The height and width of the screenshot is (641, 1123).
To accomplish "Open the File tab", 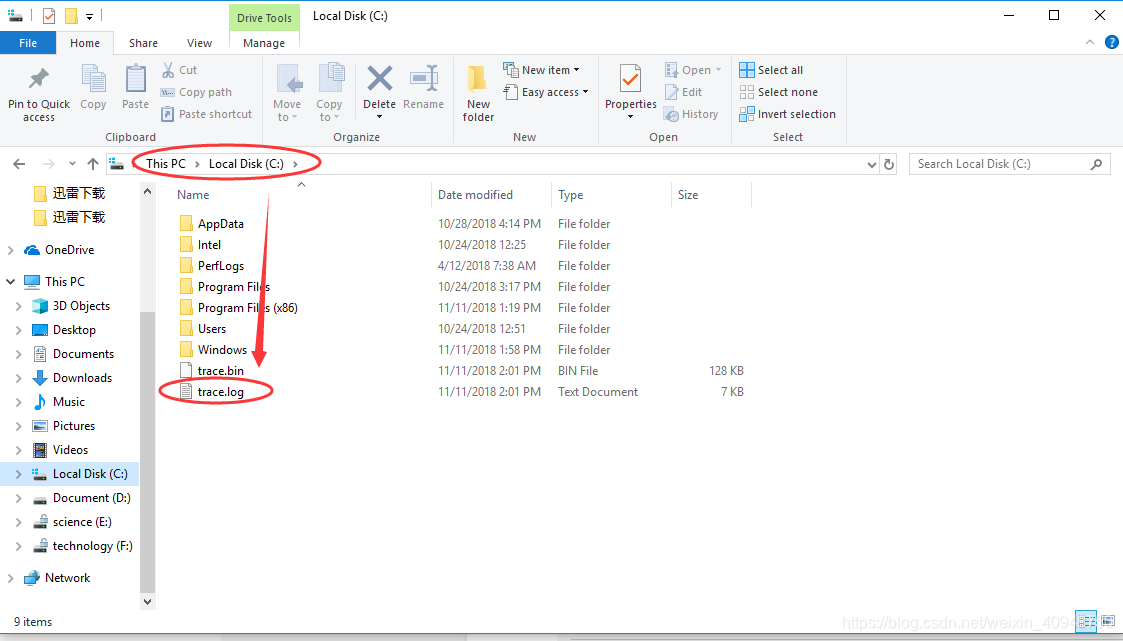I will point(28,43).
